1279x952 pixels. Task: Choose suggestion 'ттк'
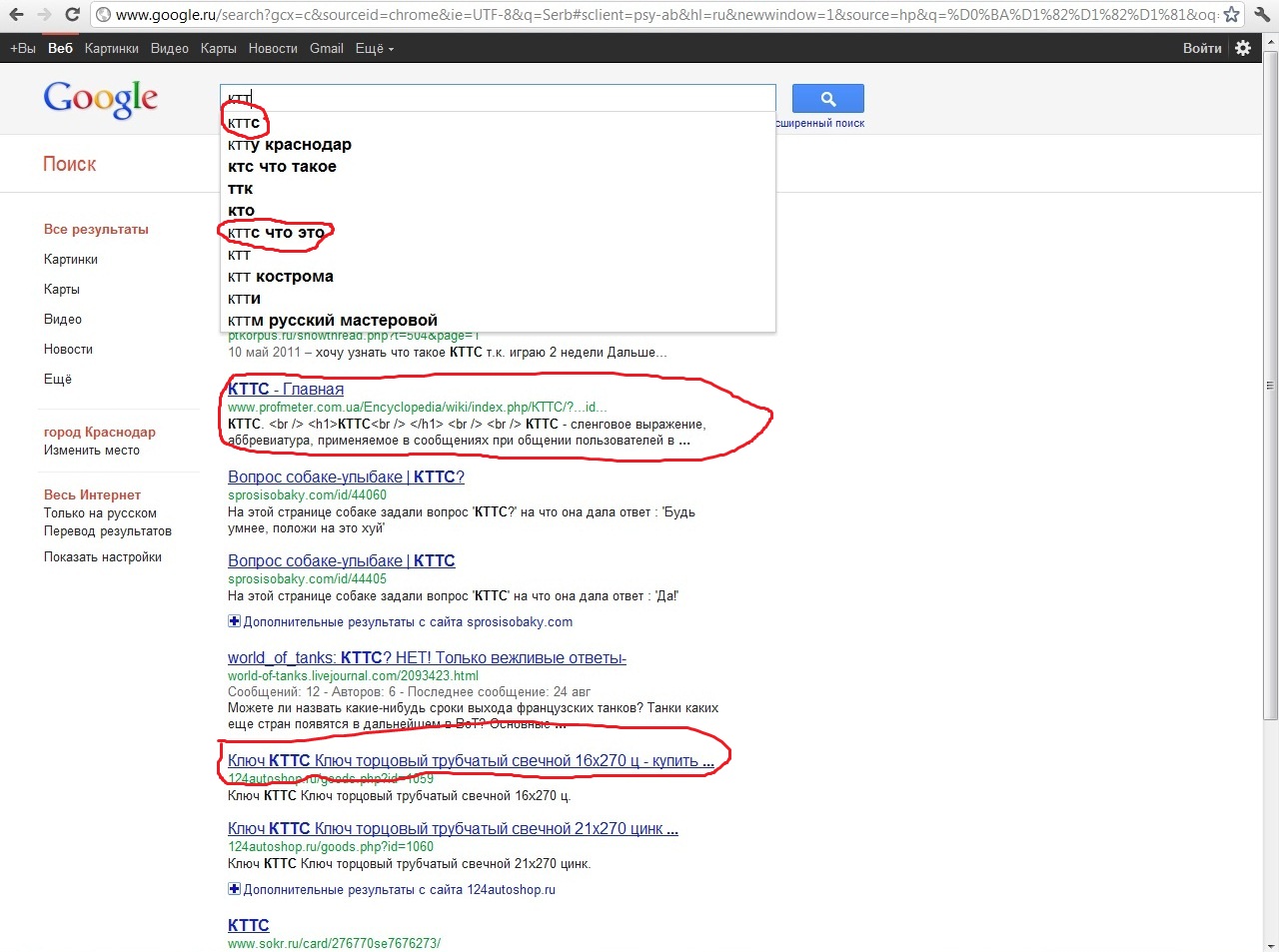click(x=498, y=189)
